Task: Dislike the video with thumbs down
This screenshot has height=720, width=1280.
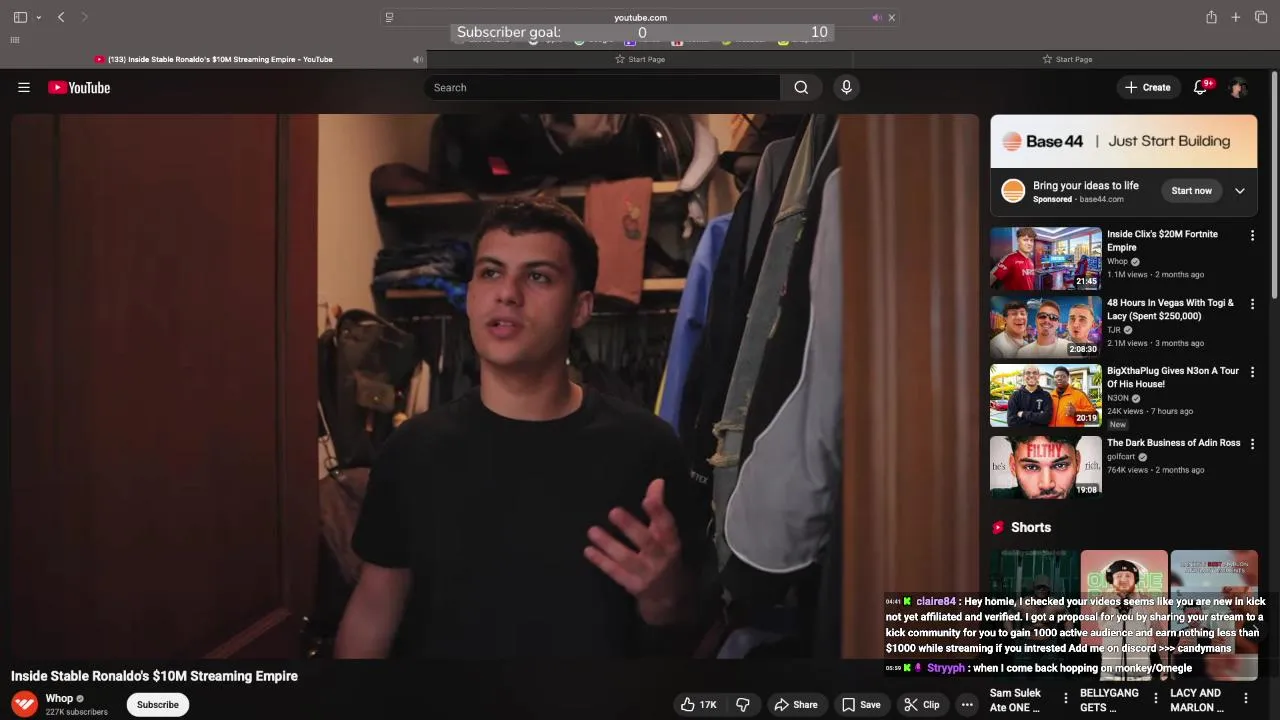Action: pos(743,705)
